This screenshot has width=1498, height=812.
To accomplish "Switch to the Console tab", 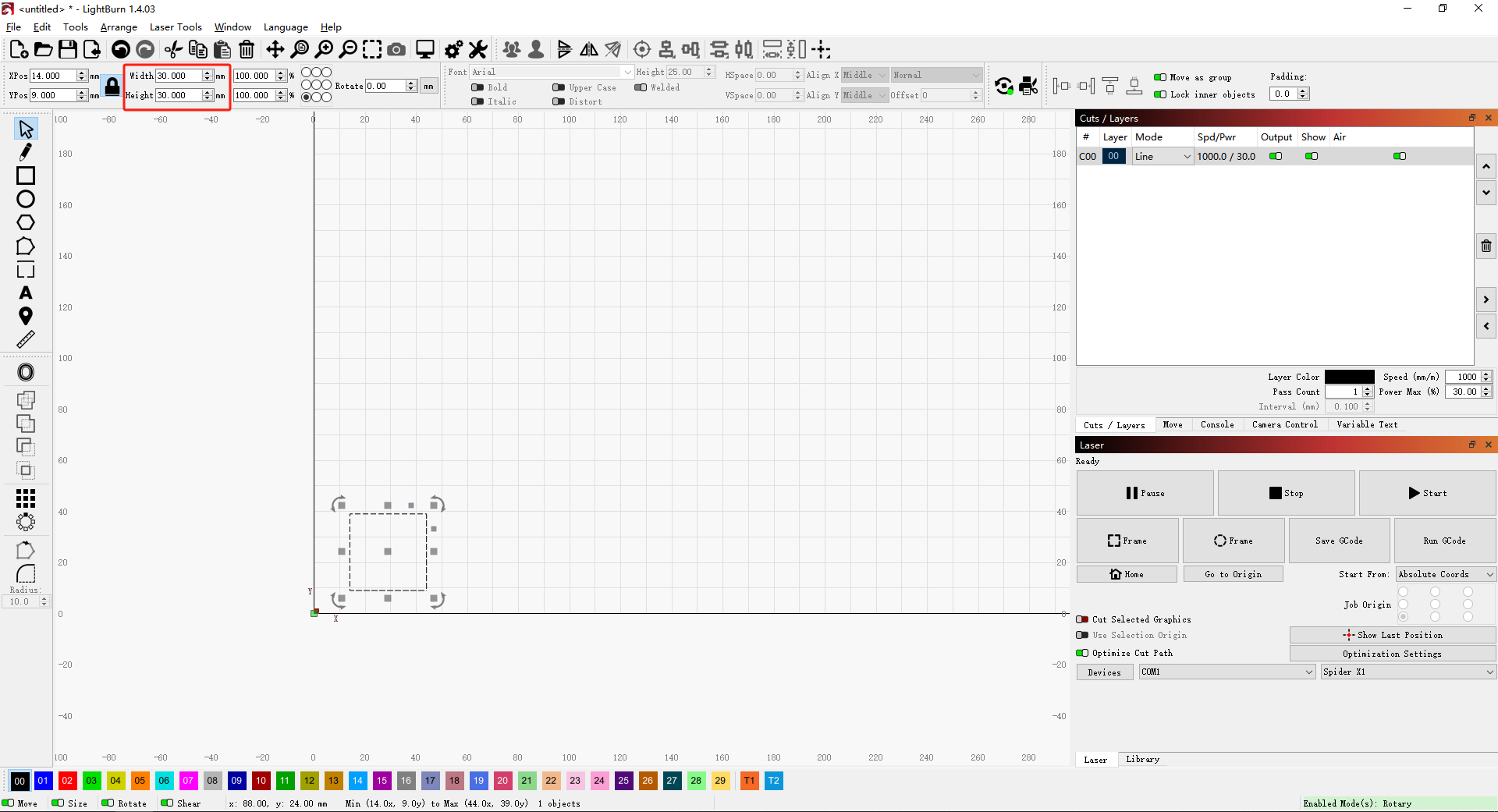I will tap(1217, 425).
